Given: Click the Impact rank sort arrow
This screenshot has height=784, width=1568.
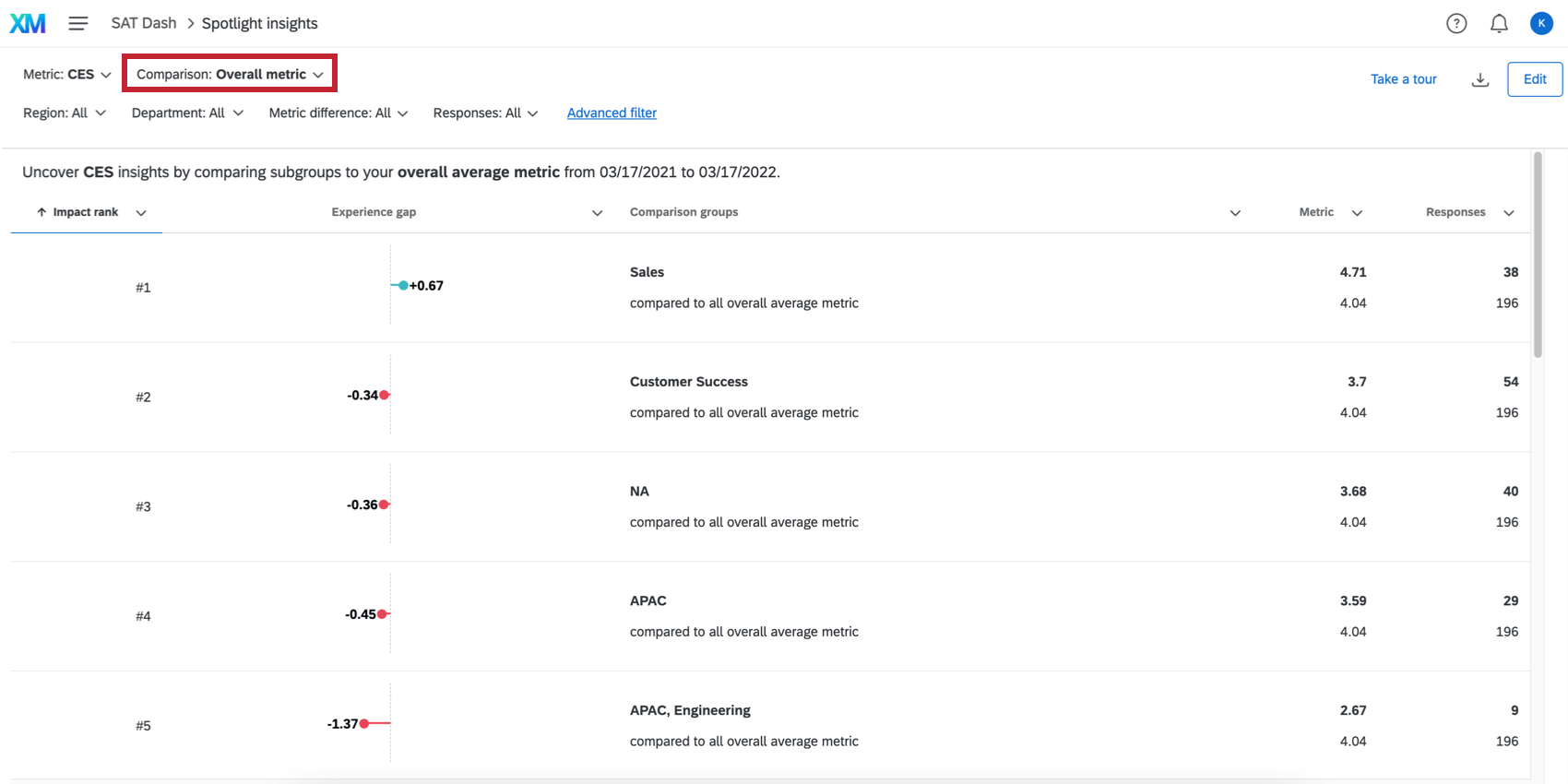Looking at the screenshot, I should (42, 212).
